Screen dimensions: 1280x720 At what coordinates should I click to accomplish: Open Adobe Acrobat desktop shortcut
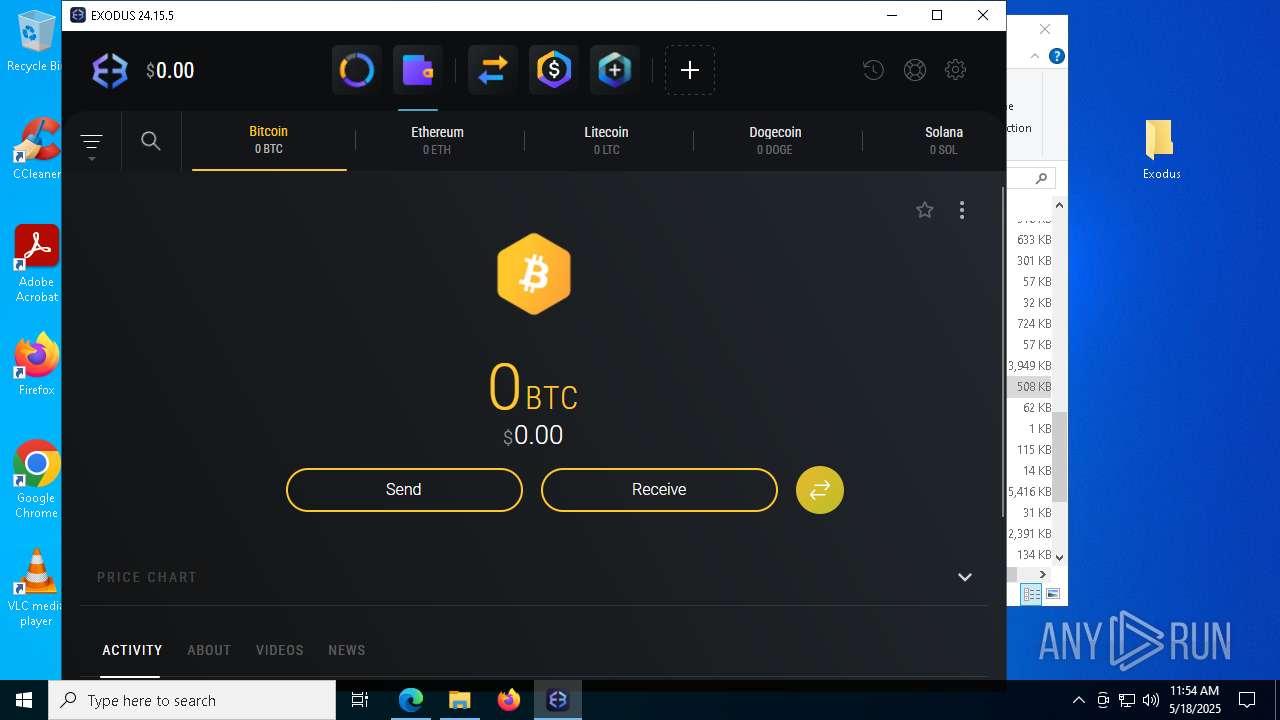pos(36,262)
